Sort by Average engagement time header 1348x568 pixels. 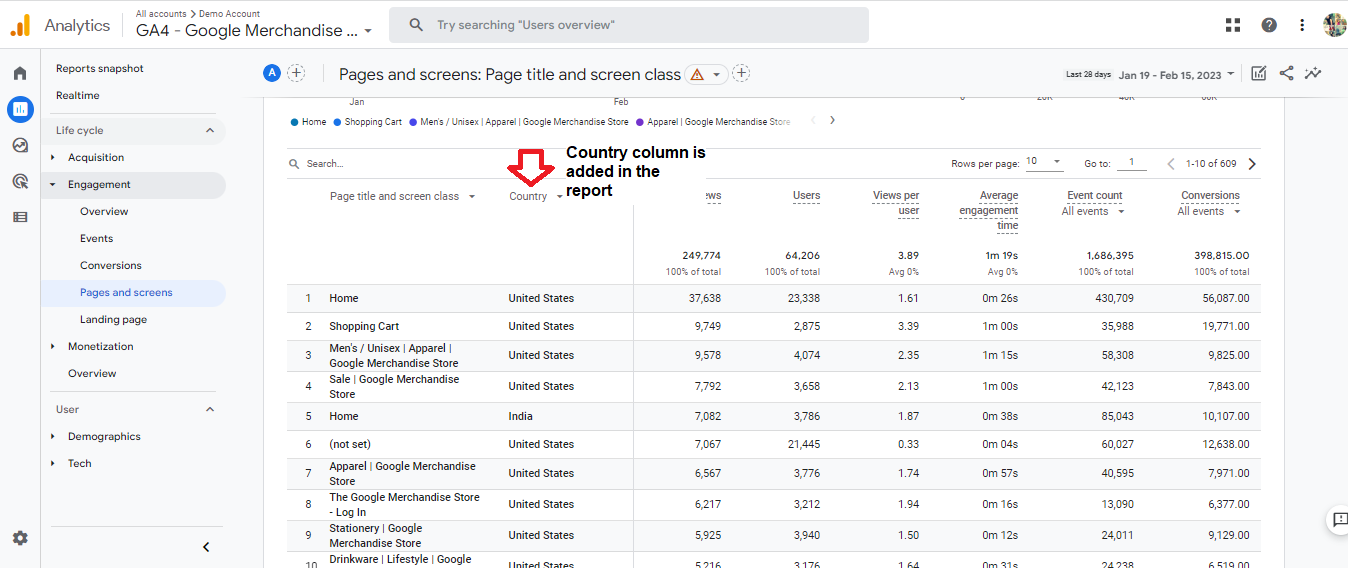click(x=988, y=210)
